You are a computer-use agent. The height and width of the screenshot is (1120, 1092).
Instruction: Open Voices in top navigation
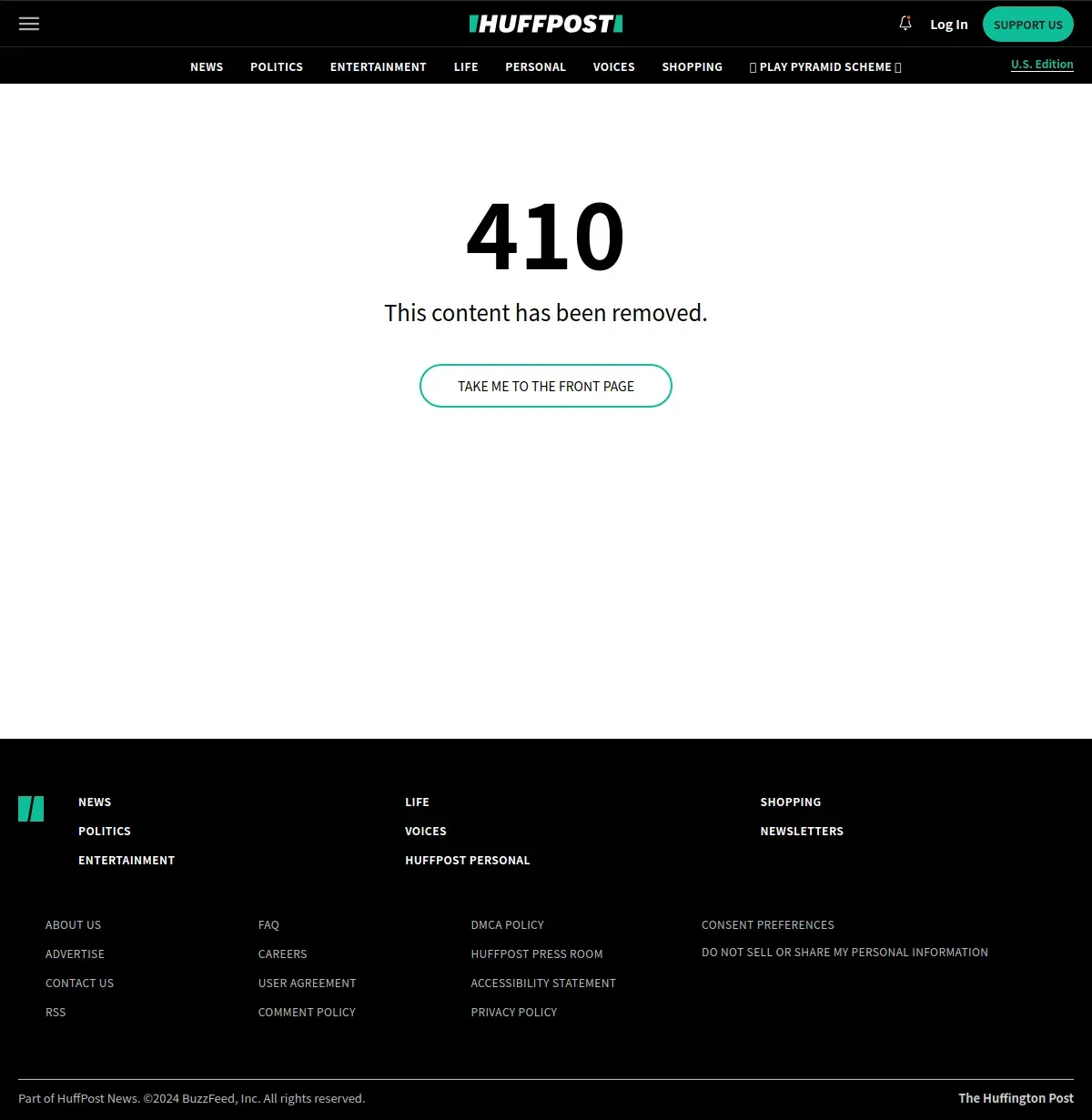[614, 67]
